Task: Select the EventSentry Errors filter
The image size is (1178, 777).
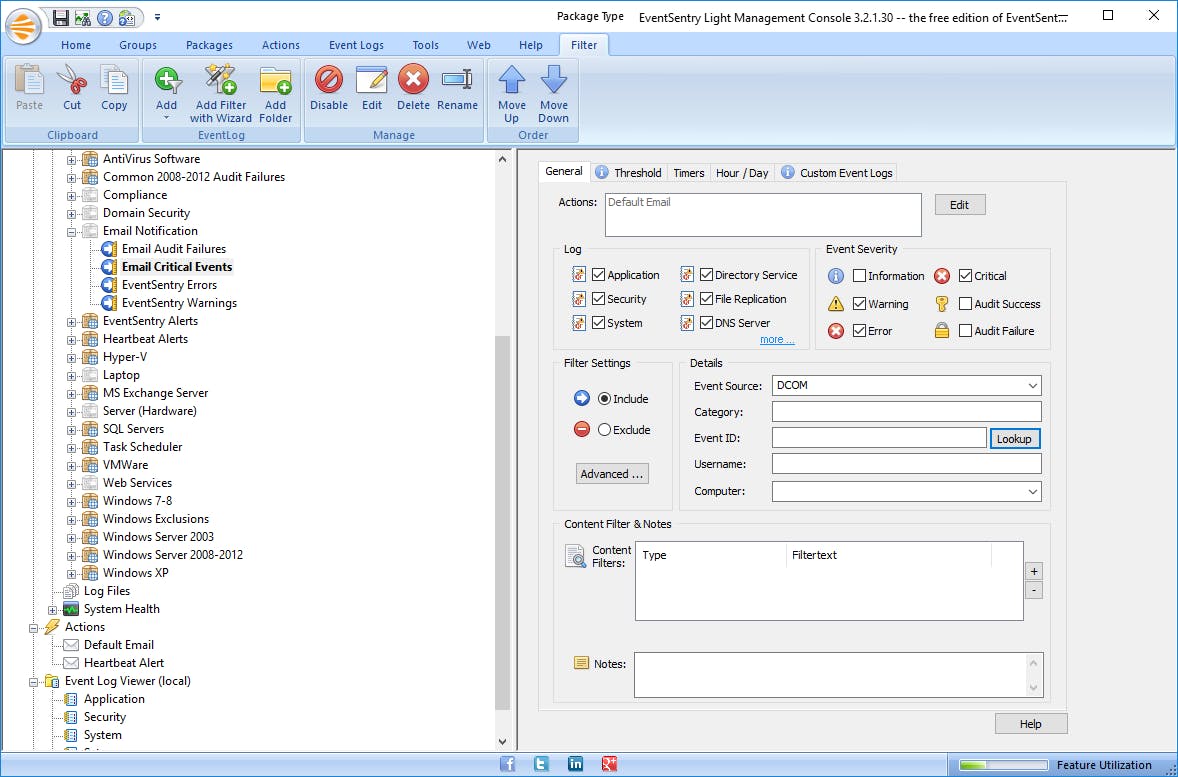Action: (x=169, y=285)
